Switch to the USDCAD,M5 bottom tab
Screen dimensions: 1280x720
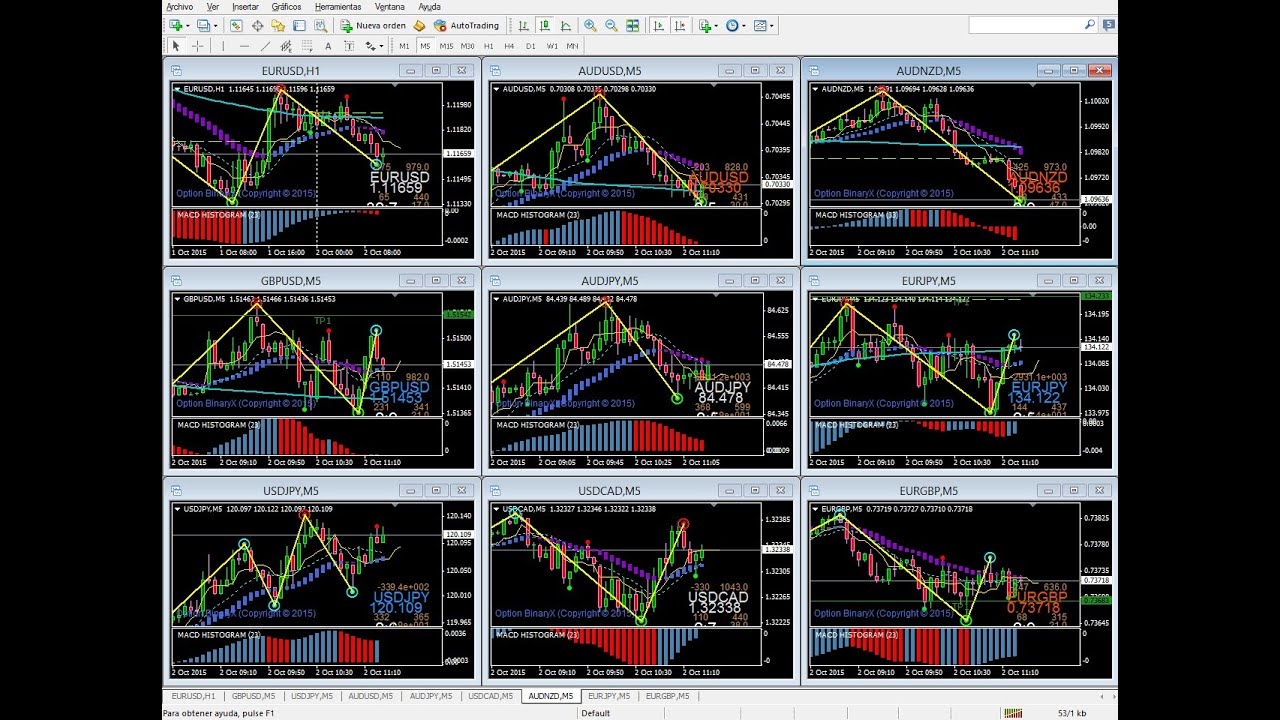(490, 696)
